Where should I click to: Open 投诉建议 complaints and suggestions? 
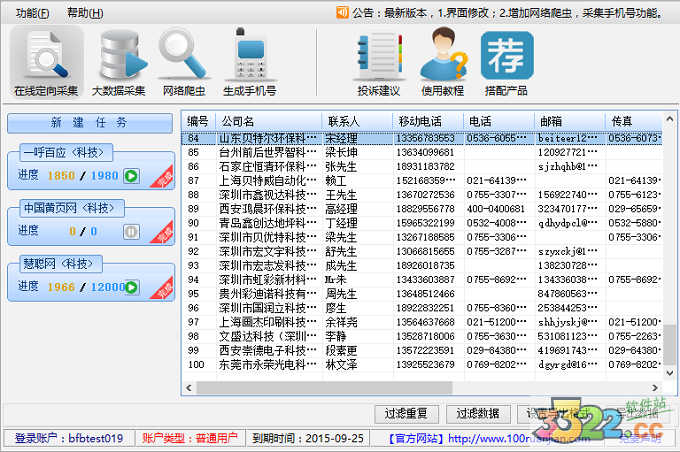[378, 61]
